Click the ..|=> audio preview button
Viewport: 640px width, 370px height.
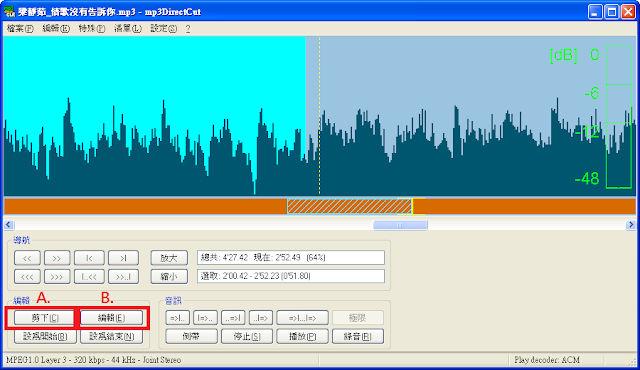pos(261,318)
